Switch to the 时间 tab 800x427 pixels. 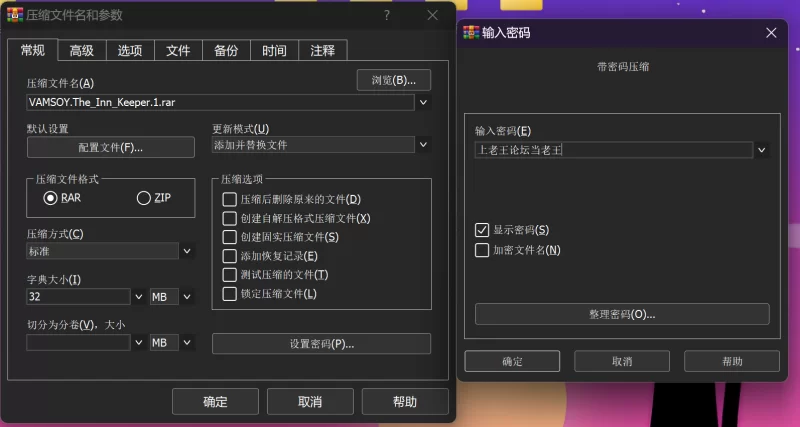274,51
